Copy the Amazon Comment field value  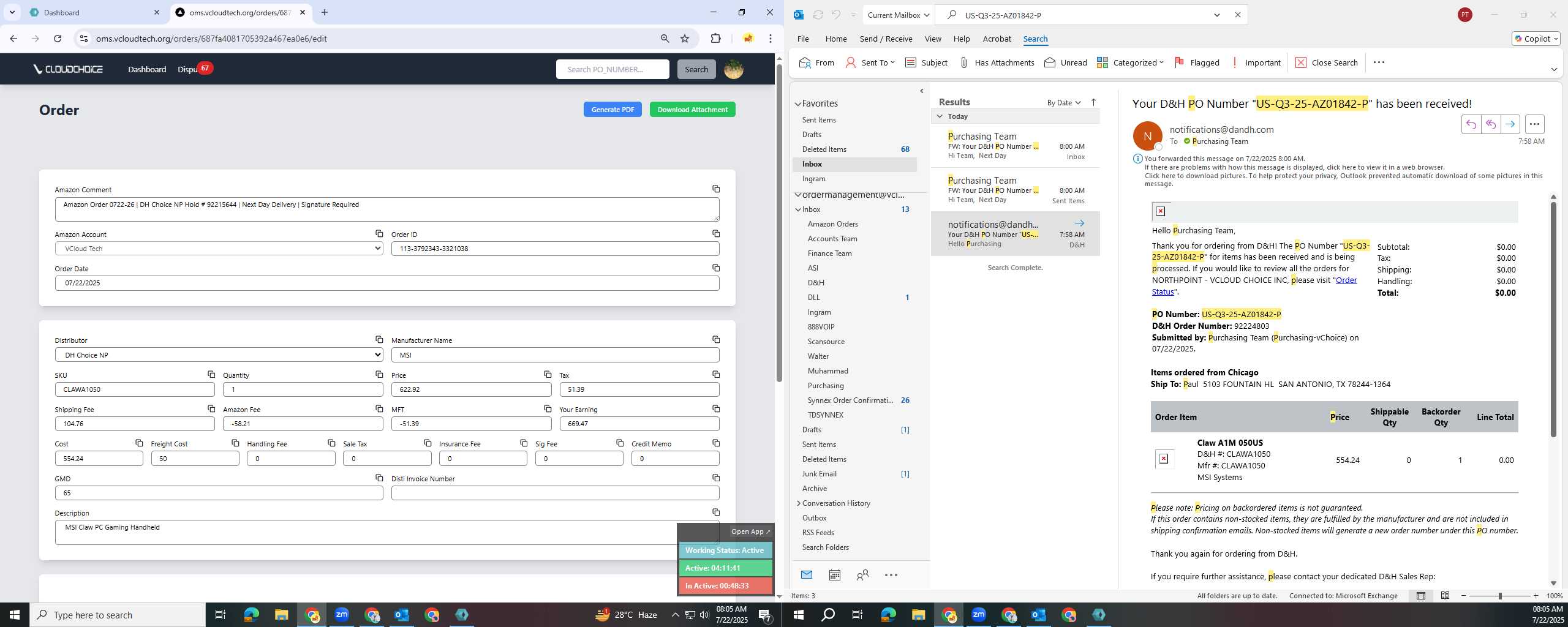pyautogui.click(x=715, y=189)
